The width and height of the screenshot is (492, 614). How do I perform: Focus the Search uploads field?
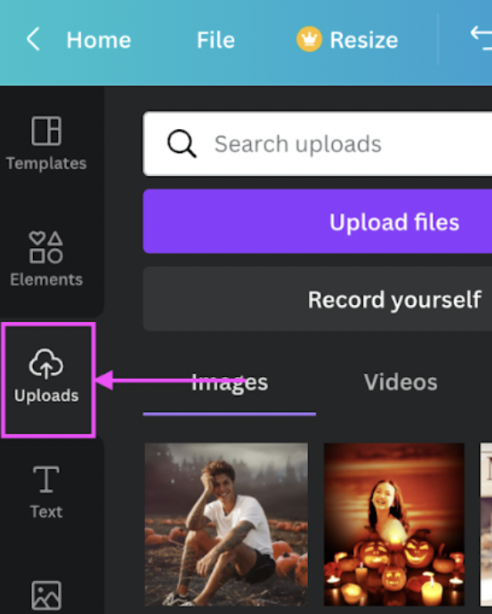pos(317,144)
